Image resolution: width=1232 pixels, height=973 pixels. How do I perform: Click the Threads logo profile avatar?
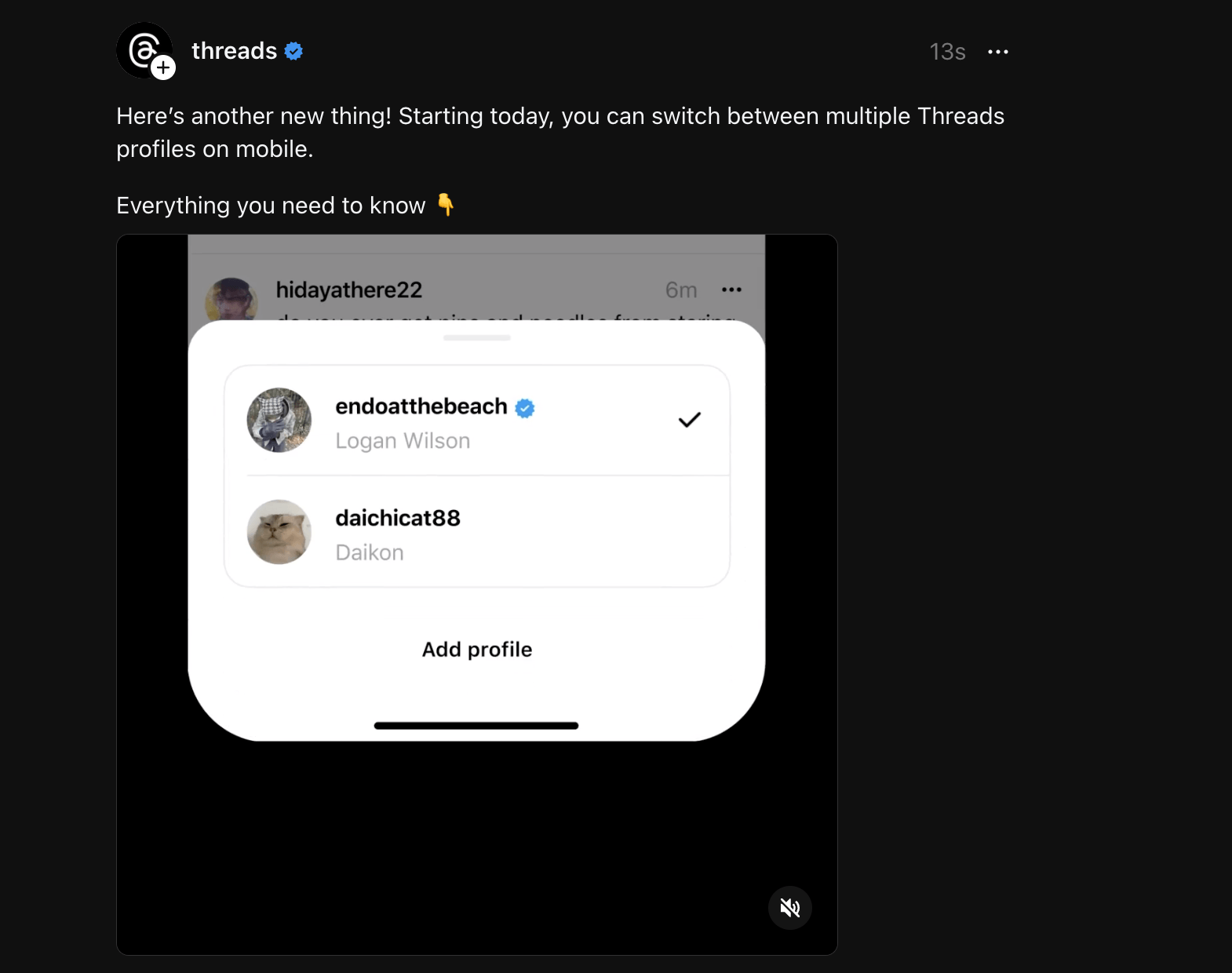point(142,49)
